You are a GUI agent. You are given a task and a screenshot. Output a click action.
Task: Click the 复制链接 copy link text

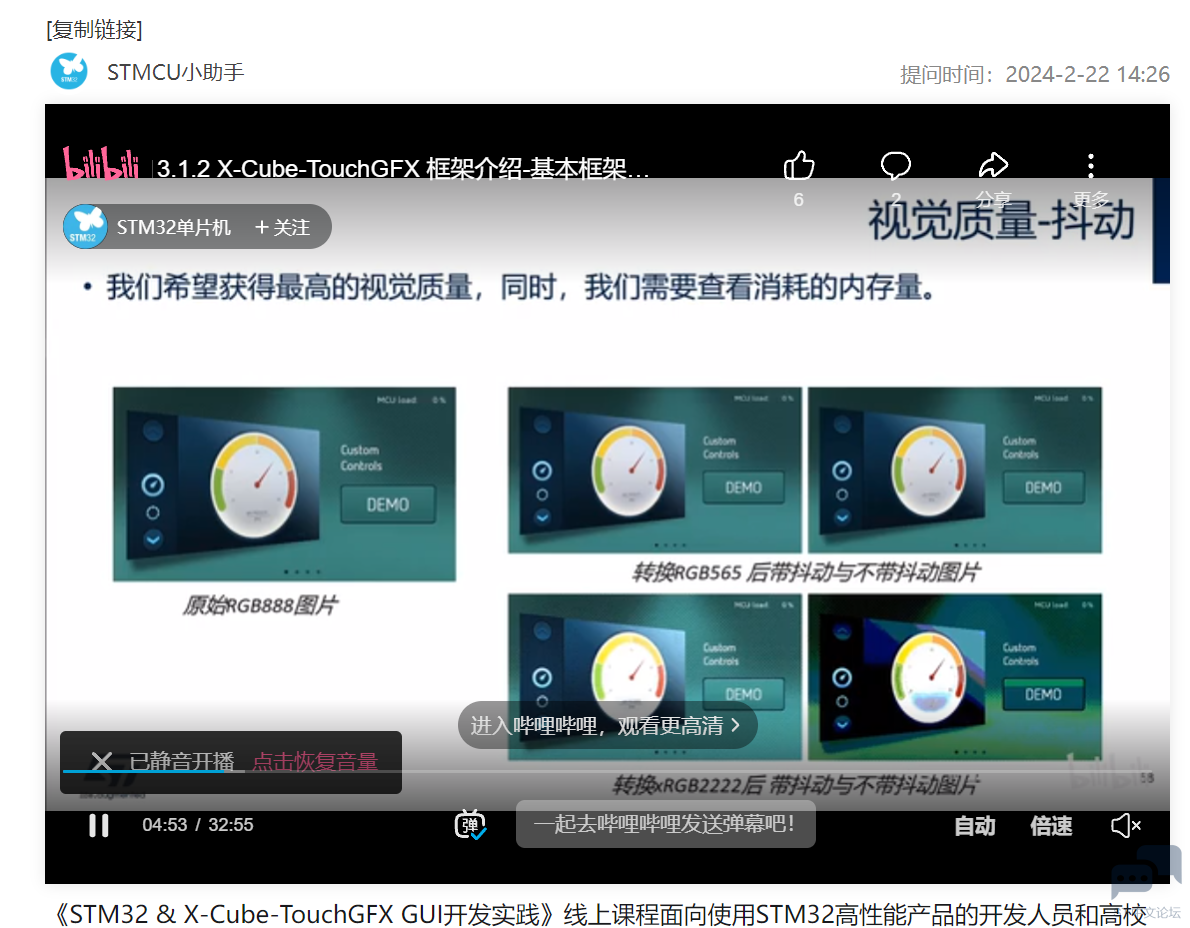94,30
